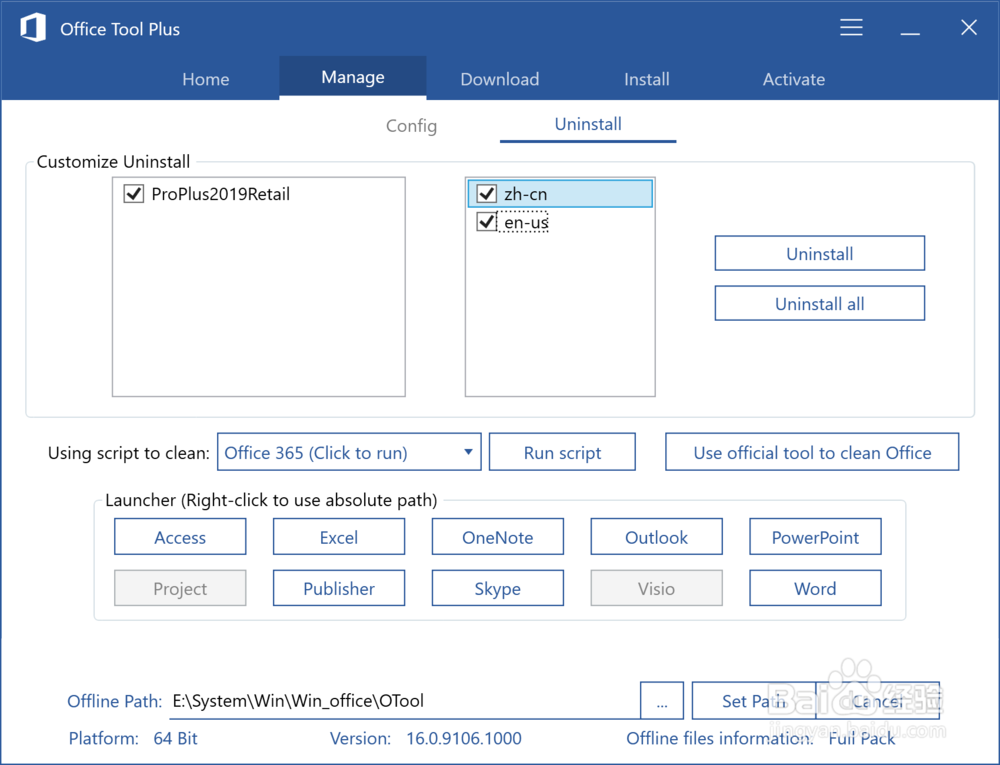Click the Uninstall button
Viewport: 1000px width, 765px height.
click(820, 253)
